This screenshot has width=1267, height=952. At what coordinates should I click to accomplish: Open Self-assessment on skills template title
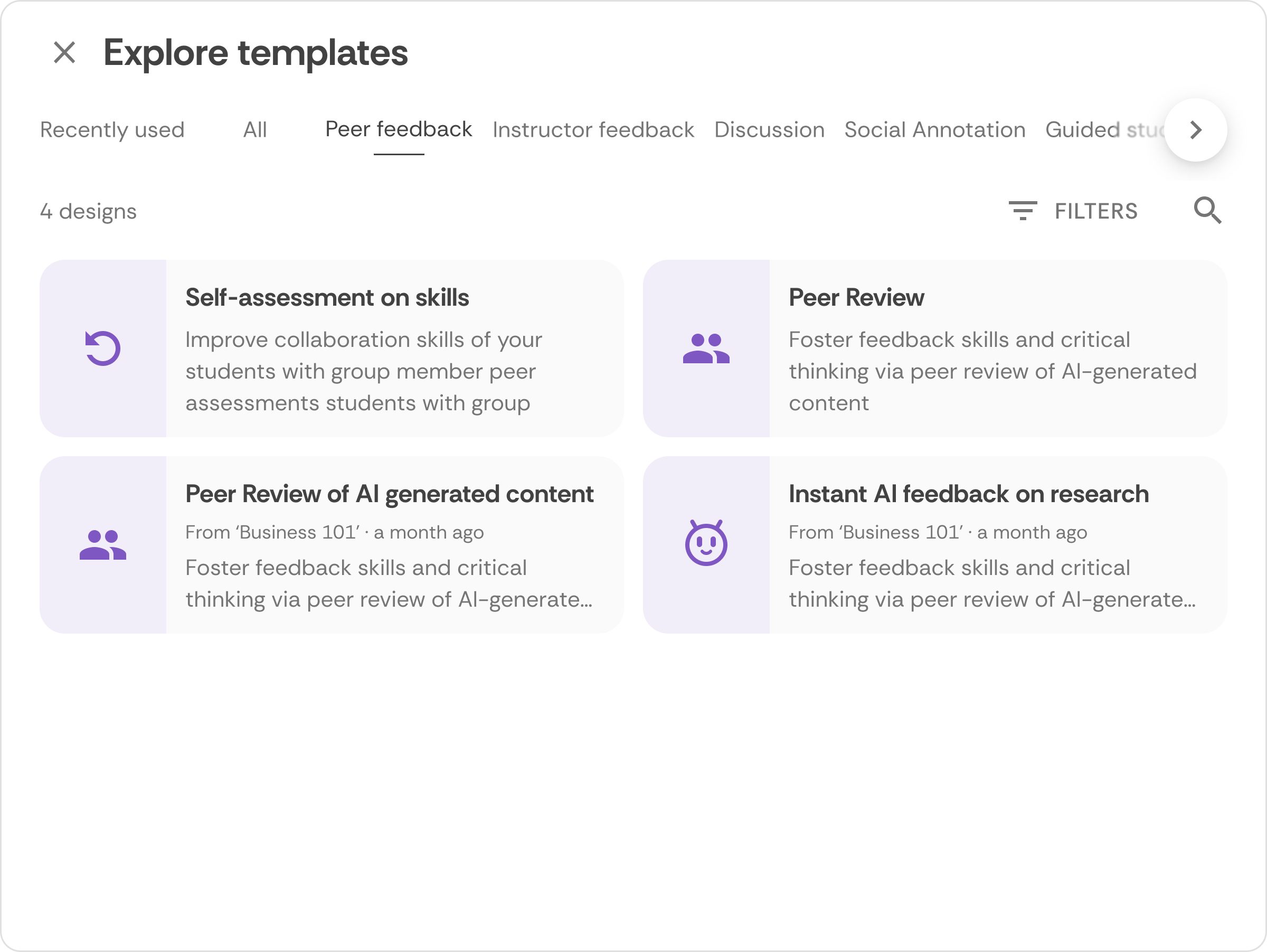click(x=327, y=298)
